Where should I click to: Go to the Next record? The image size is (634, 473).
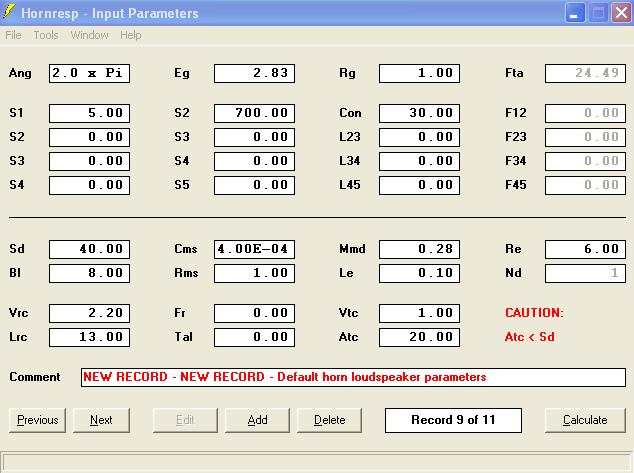click(101, 420)
